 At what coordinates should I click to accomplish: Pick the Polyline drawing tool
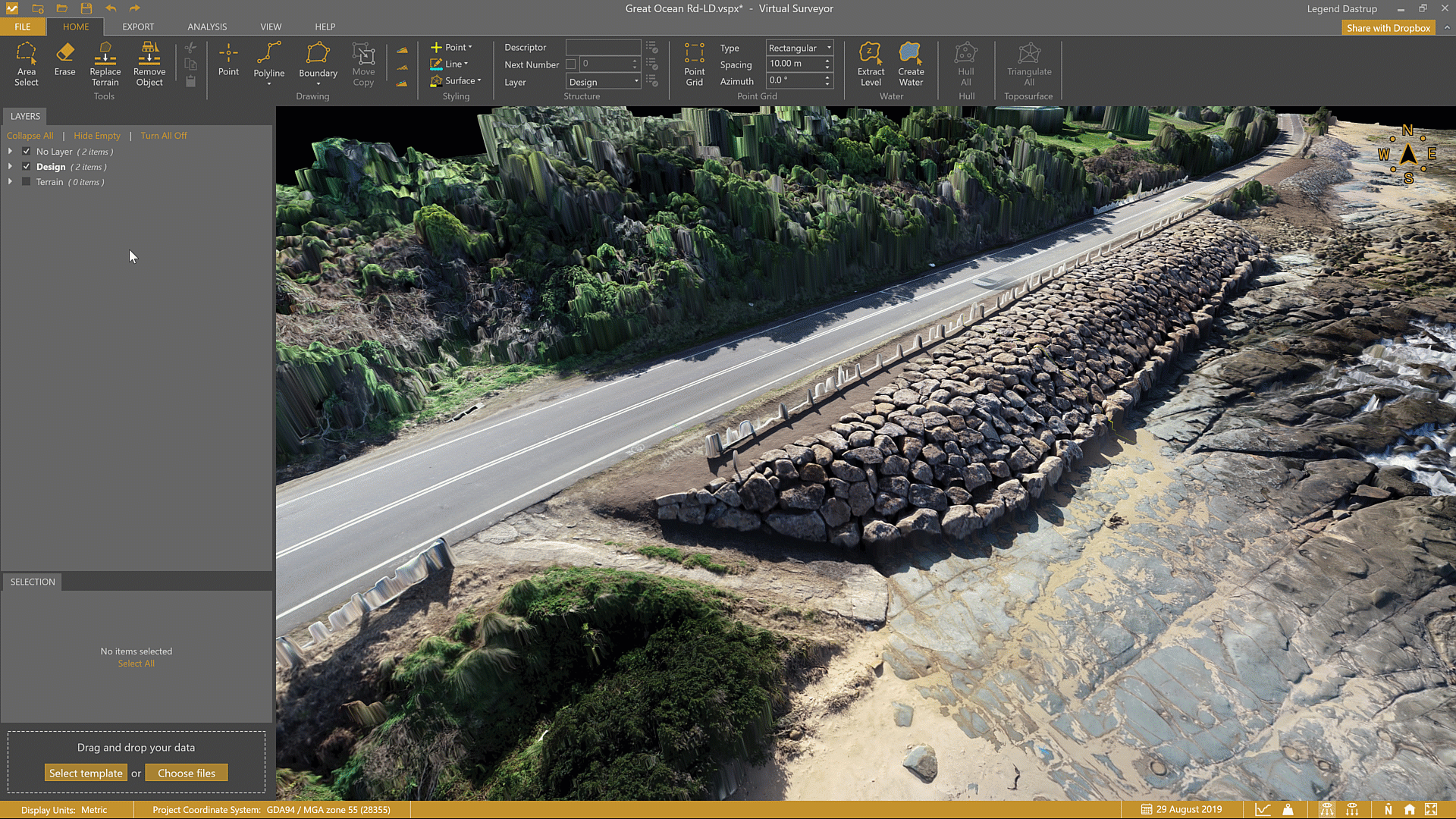pos(268,61)
